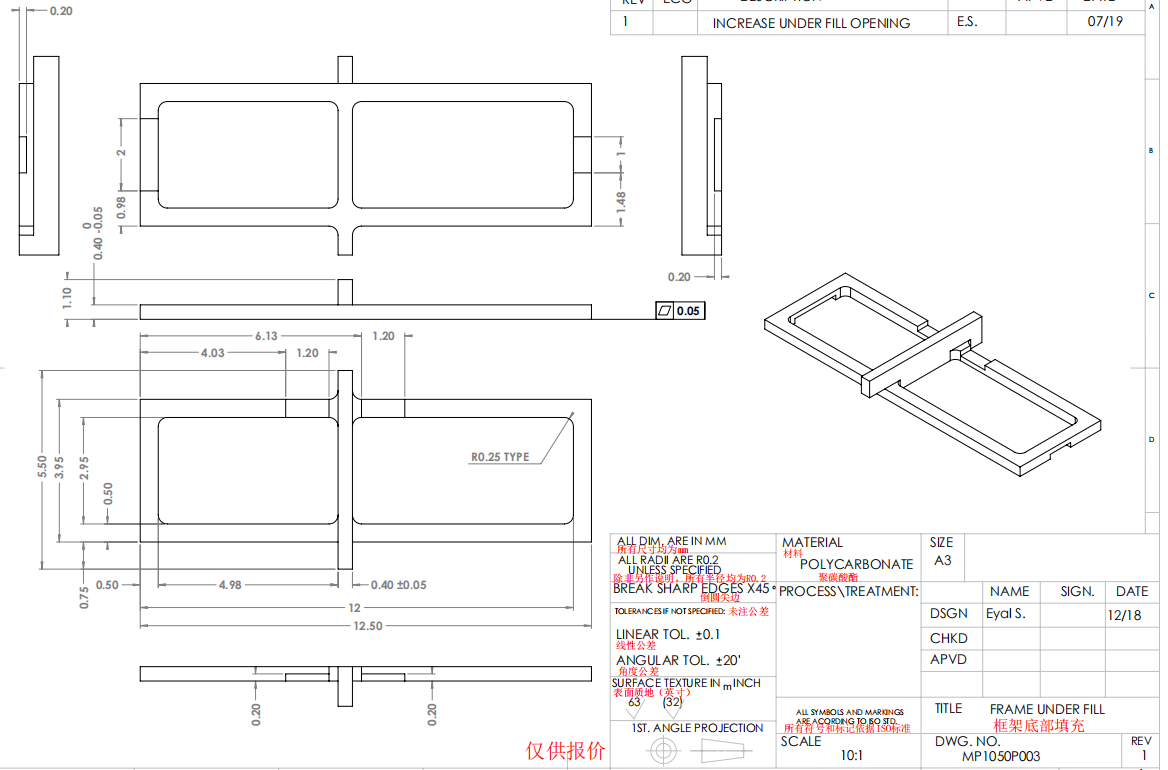Image resolution: width=1168 pixels, height=770 pixels.
Task: Click the '0.75' dimension
Action: coord(83,597)
